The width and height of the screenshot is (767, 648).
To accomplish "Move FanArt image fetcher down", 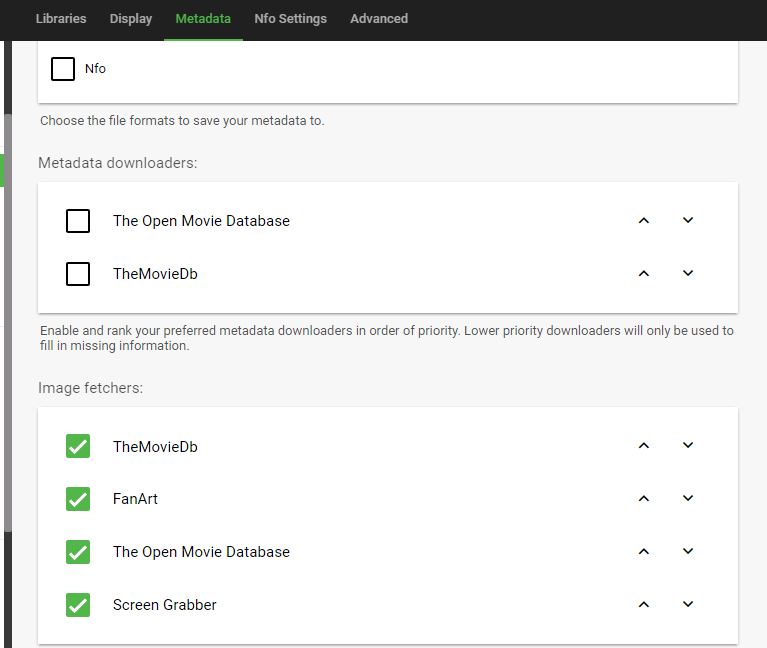I will pyautogui.click(x=688, y=499).
